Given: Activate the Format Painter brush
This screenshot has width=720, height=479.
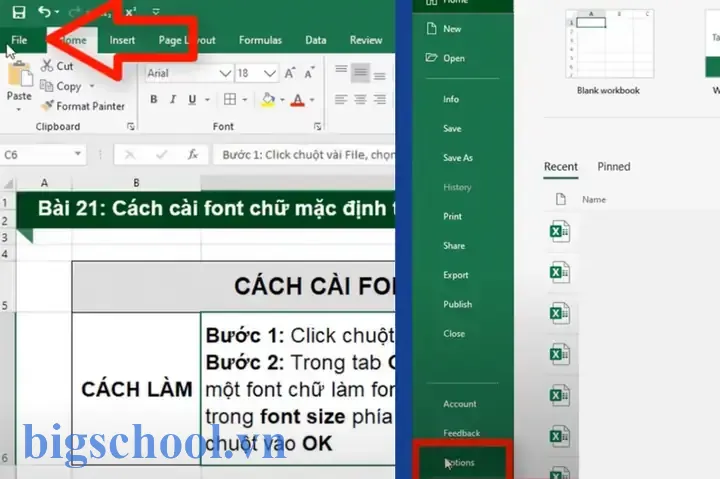Looking at the screenshot, I should click(83, 106).
